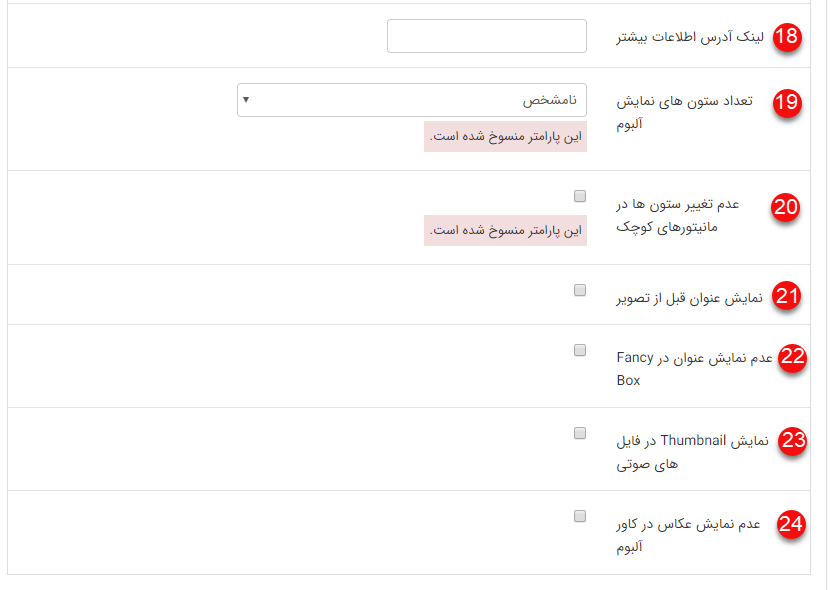Check نمایش عنوان قبل از تصویر

pyautogui.click(x=580, y=290)
